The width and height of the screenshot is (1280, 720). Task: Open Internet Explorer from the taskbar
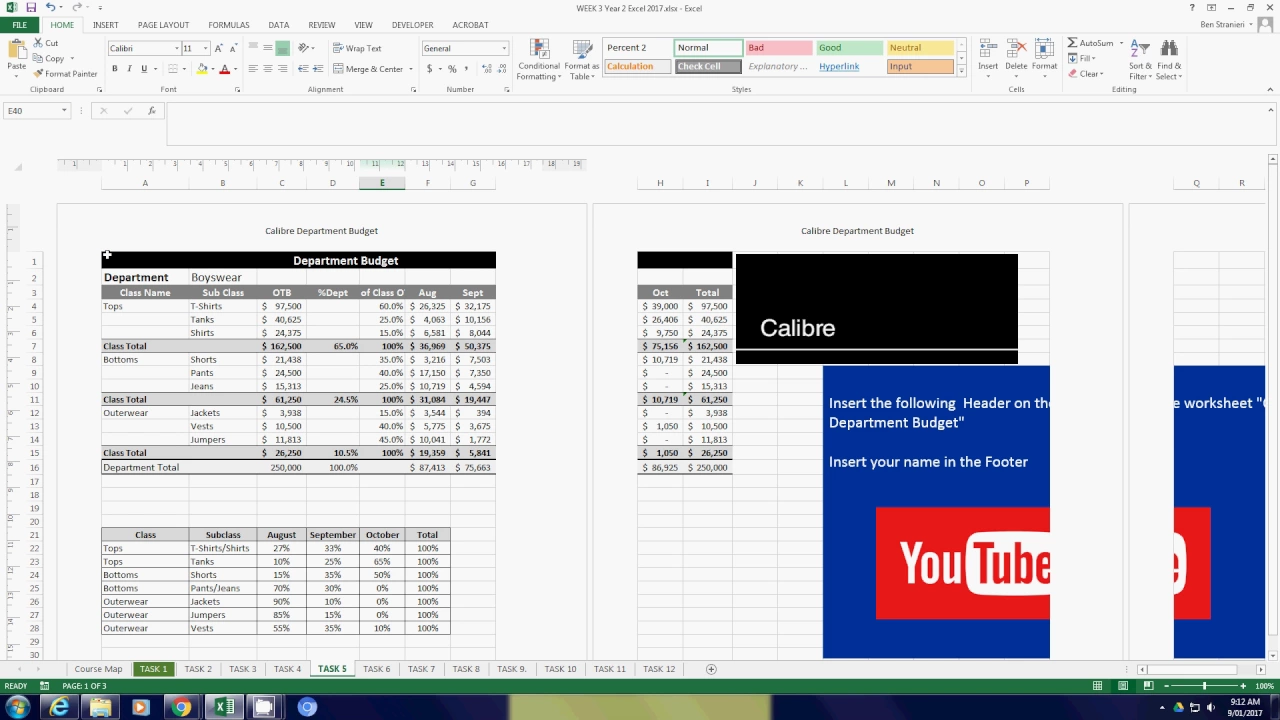[x=60, y=707]
